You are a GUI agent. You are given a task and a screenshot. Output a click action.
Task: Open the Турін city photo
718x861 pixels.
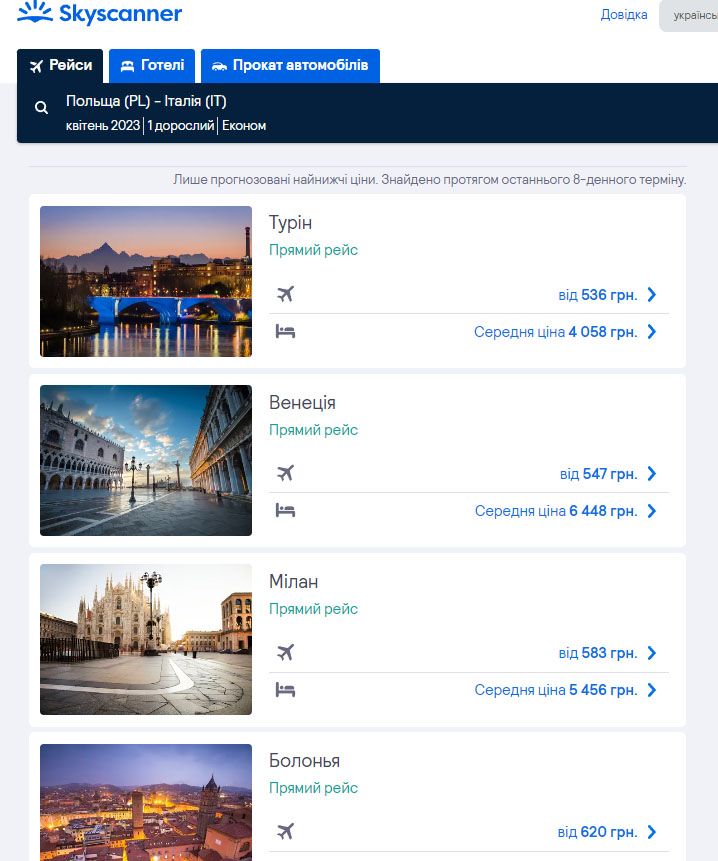tap(146, 281)
